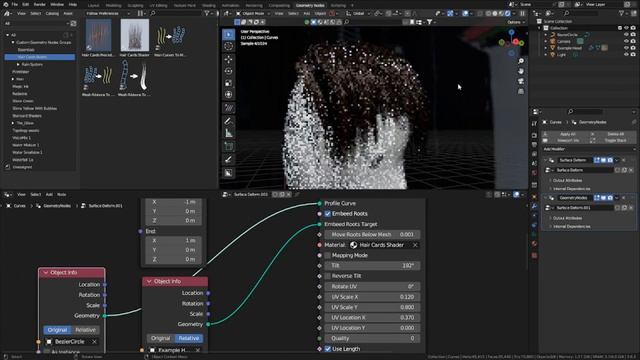This screenshot has height=360, width=640.
Task: Select Relative on the right Object Info node
Action: pyautogui.click(x=189, y=338)
